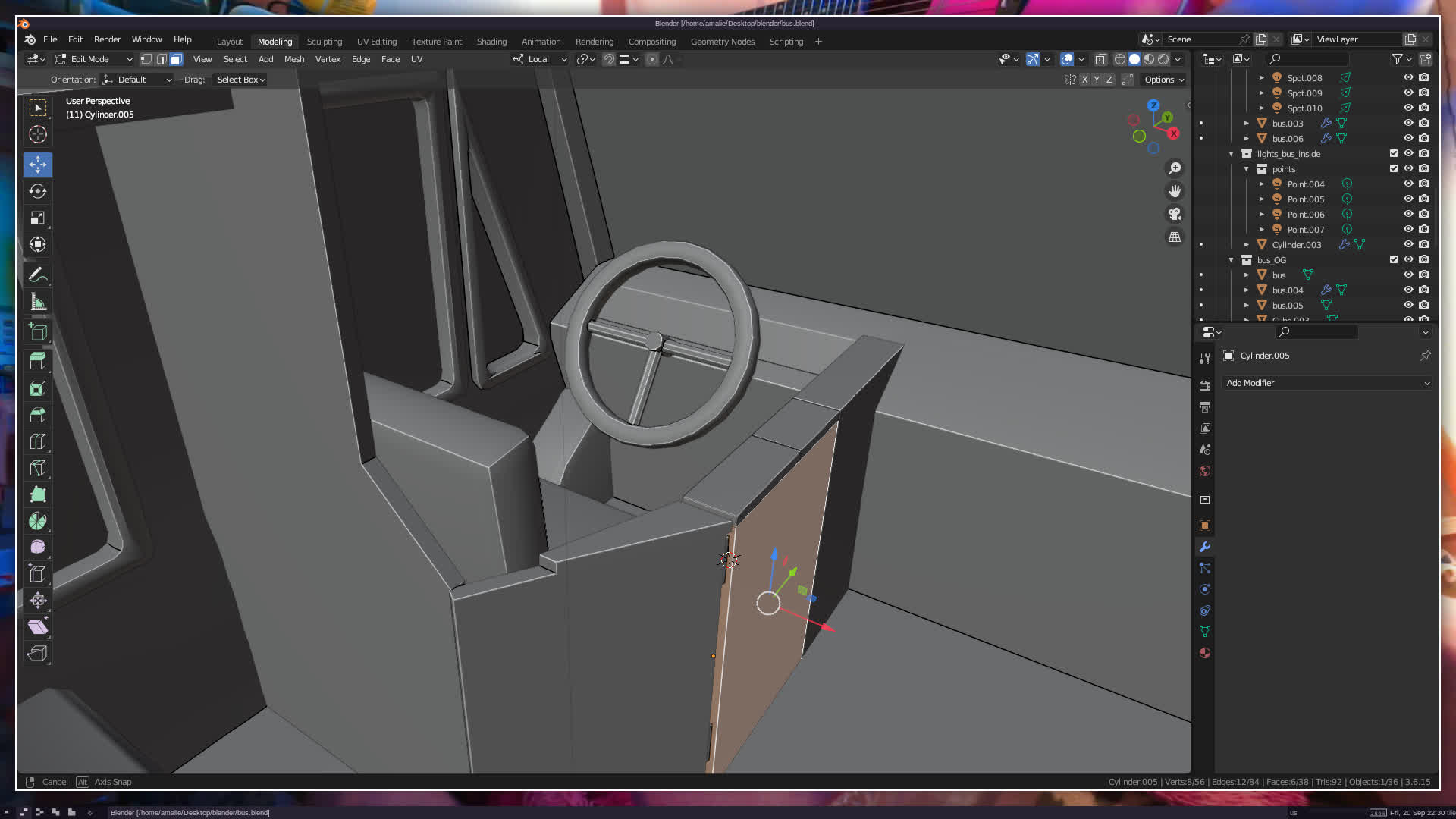Click the Toggle camera view icon
Image resolution: width=1456 pixels, height=819 pixels.
tap(1175, 214)
